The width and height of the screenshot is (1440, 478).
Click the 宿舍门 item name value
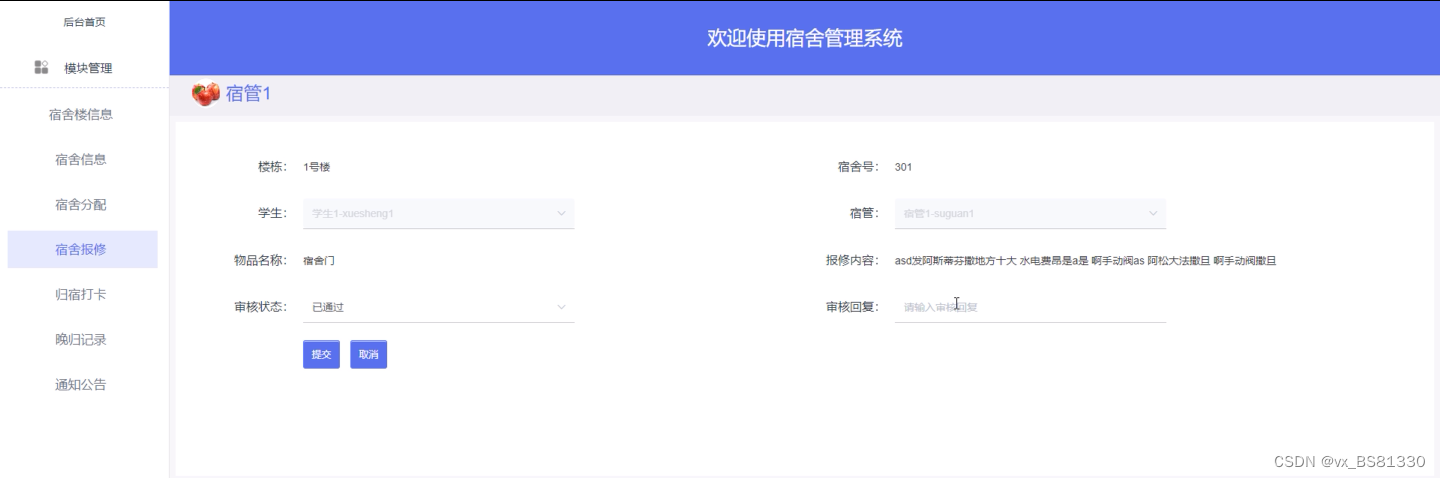(319, 261)
